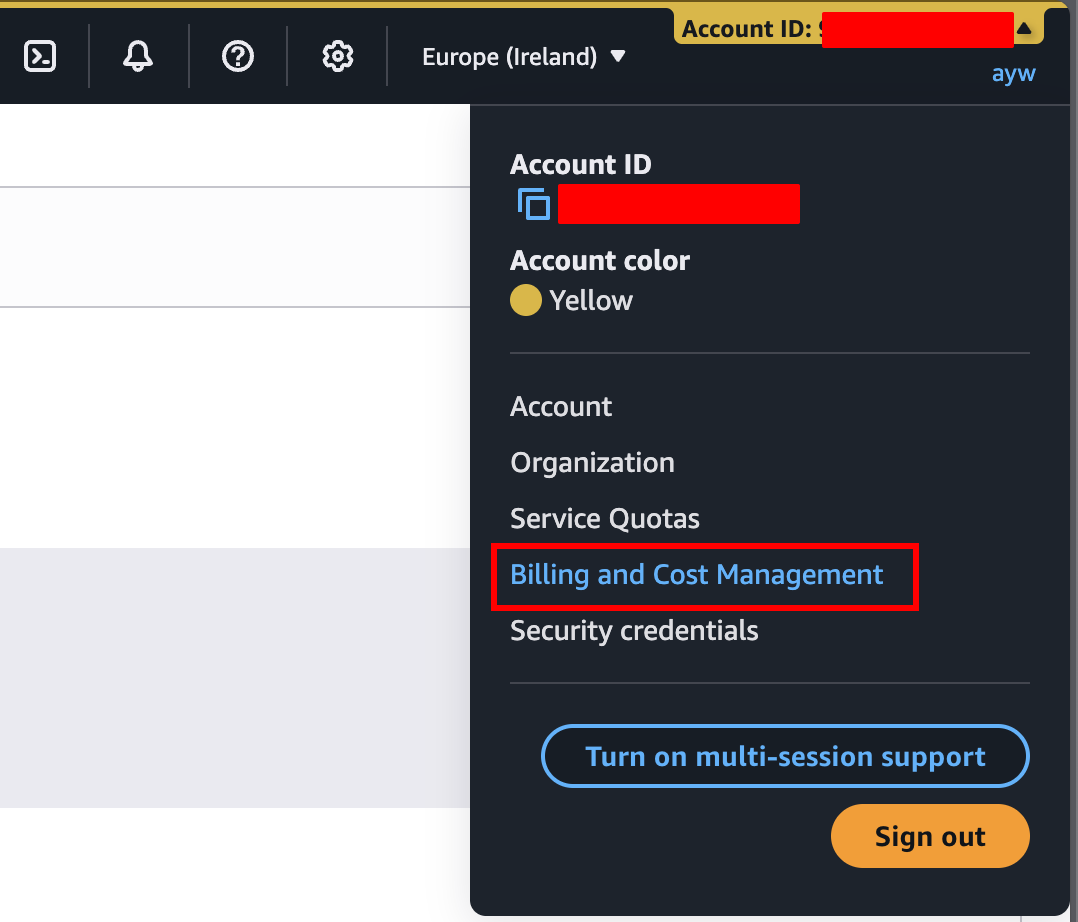Open the Organization page
The height and width of the screenshot is (922, 1078).
point(592,463)
